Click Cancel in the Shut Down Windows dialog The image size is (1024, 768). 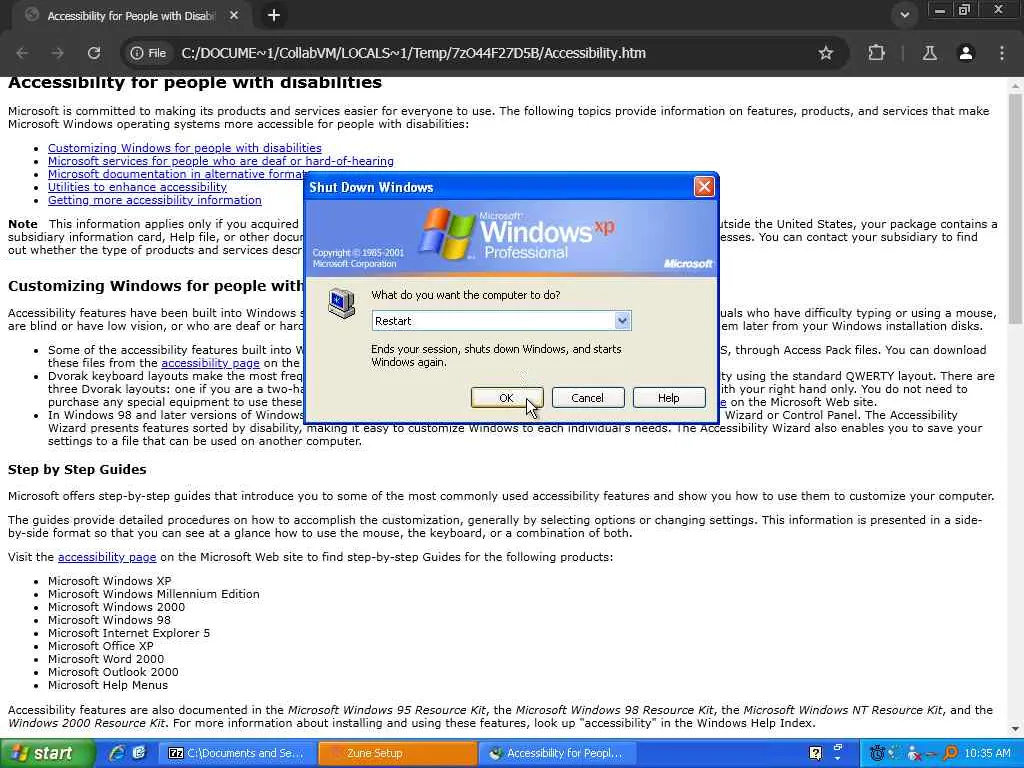point(588,398)
